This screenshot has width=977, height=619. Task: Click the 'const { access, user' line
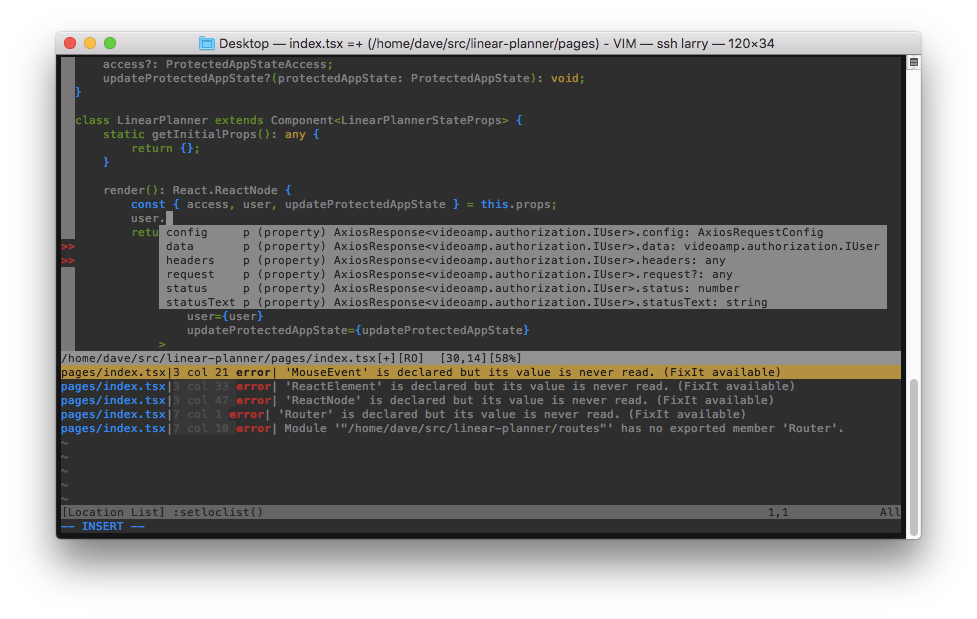point(343,204)
